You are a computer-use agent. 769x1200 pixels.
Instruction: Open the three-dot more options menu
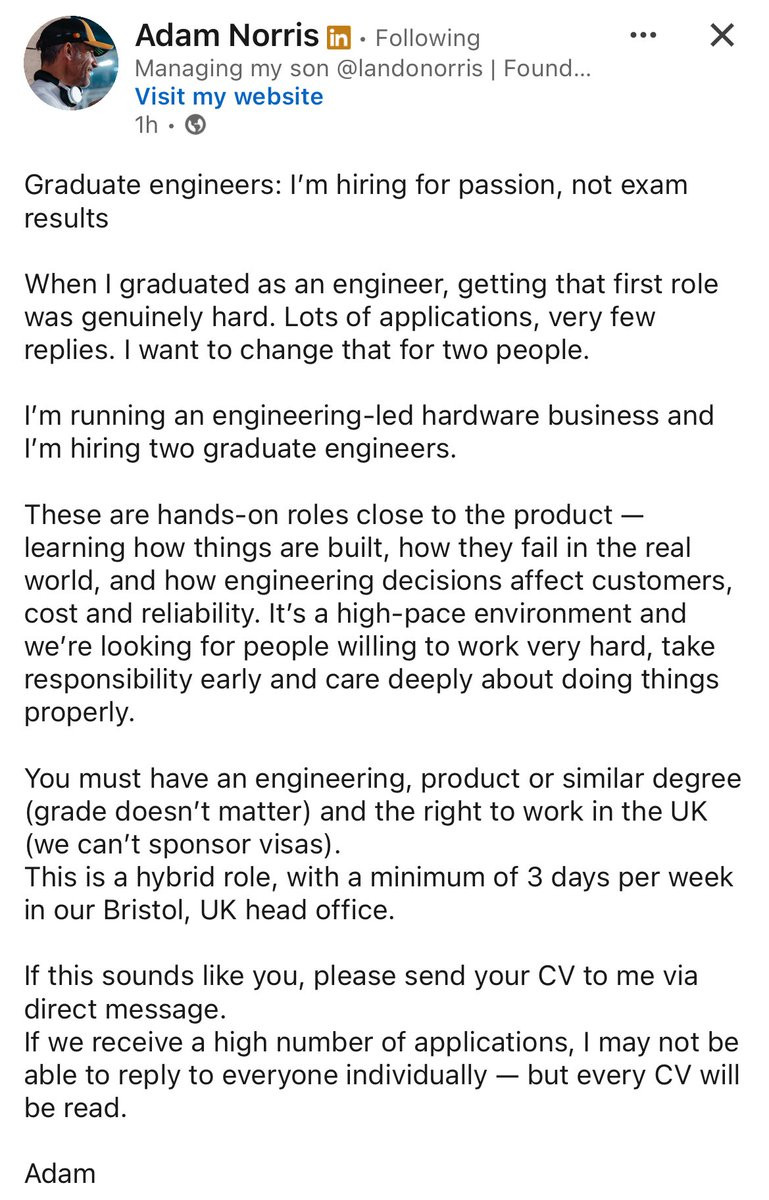point(644,36)
